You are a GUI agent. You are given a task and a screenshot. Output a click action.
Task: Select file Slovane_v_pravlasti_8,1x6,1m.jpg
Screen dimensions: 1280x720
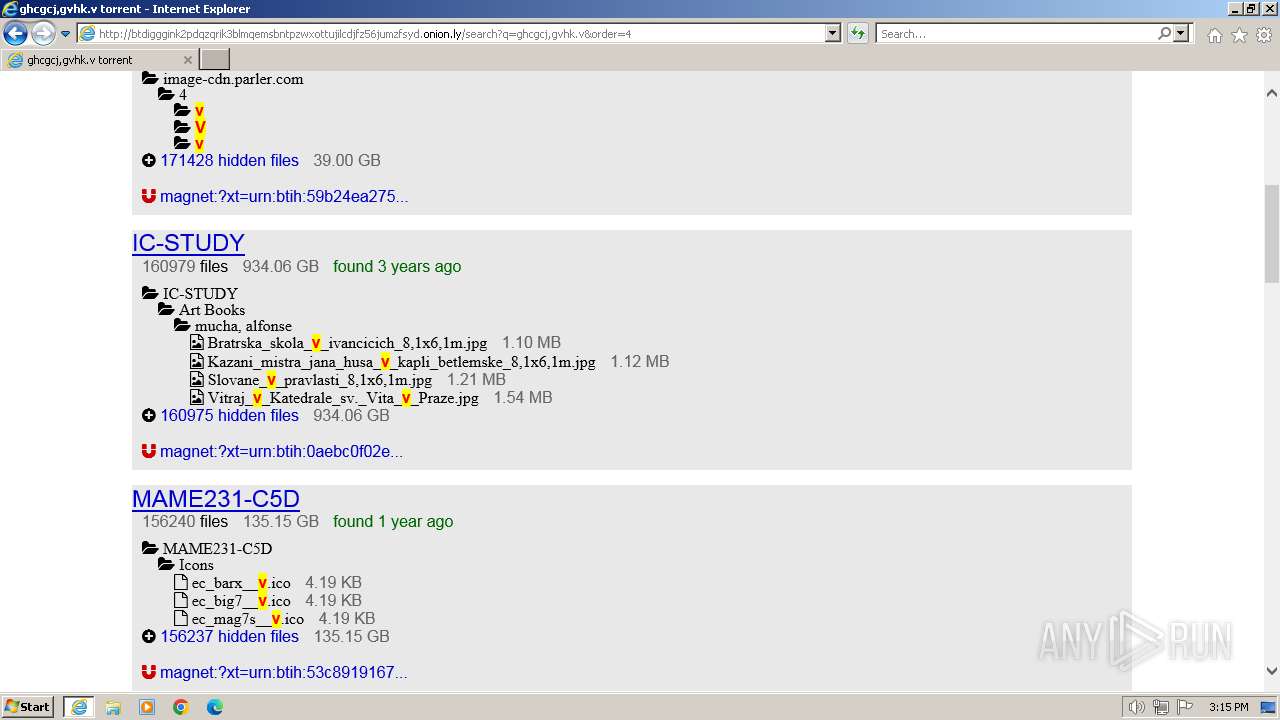click(320, 379)
